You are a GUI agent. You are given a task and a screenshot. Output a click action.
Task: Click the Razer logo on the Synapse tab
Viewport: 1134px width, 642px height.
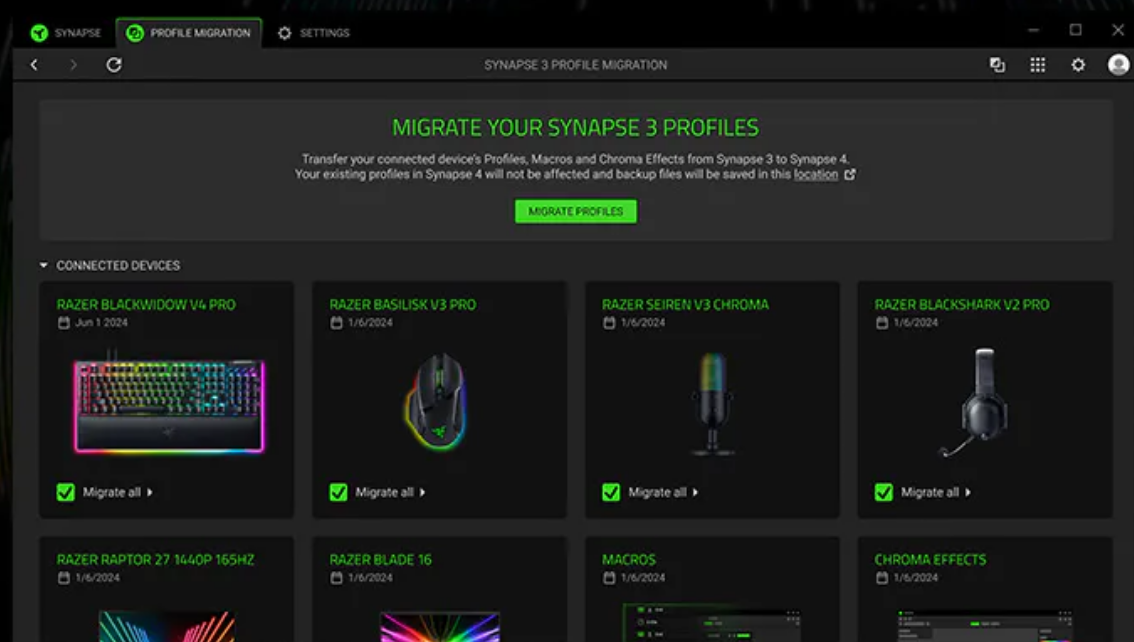pos(39,32)
